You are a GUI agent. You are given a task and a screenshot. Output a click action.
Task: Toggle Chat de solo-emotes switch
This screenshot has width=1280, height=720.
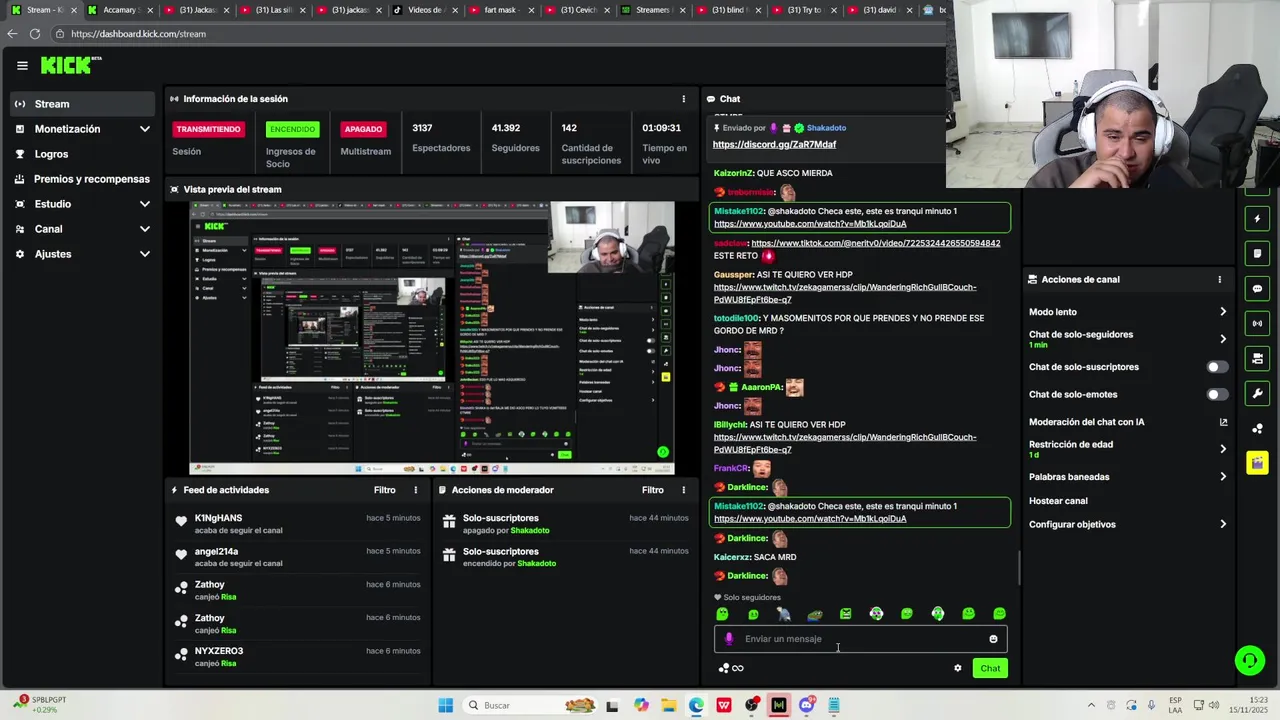point(1216,394)
